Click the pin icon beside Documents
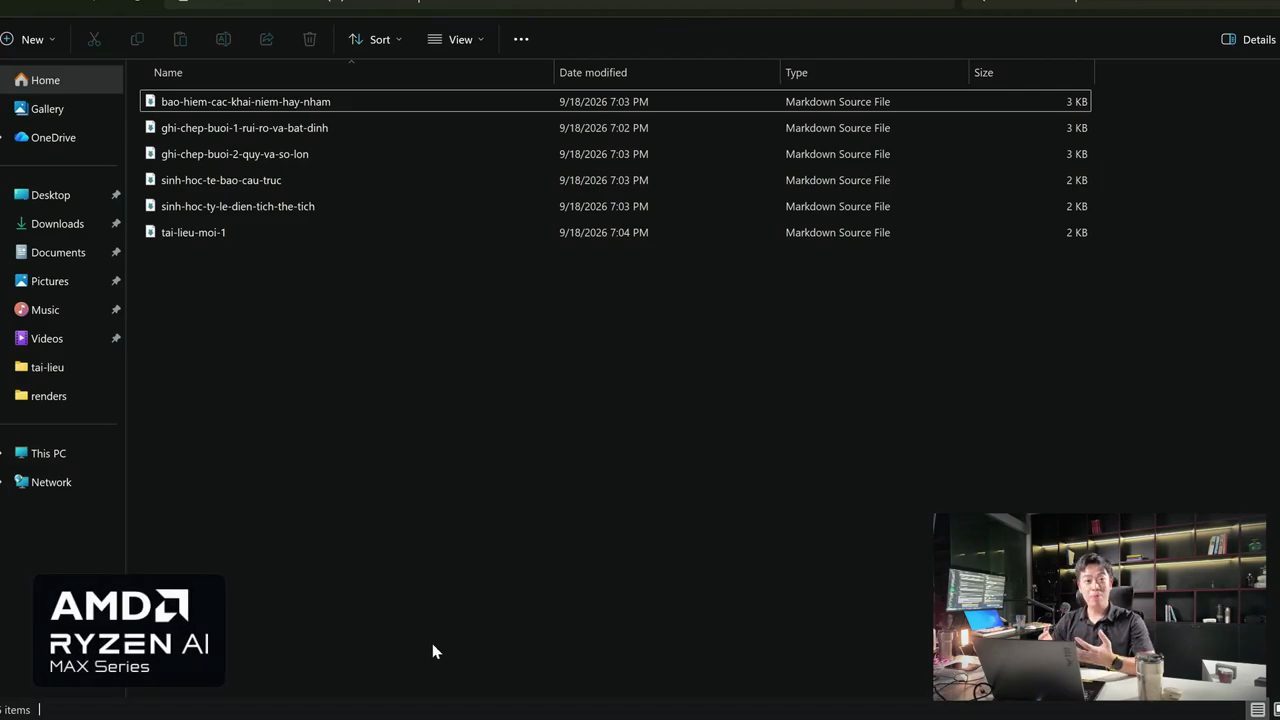Screen dimensions: 1280x720 116,253
